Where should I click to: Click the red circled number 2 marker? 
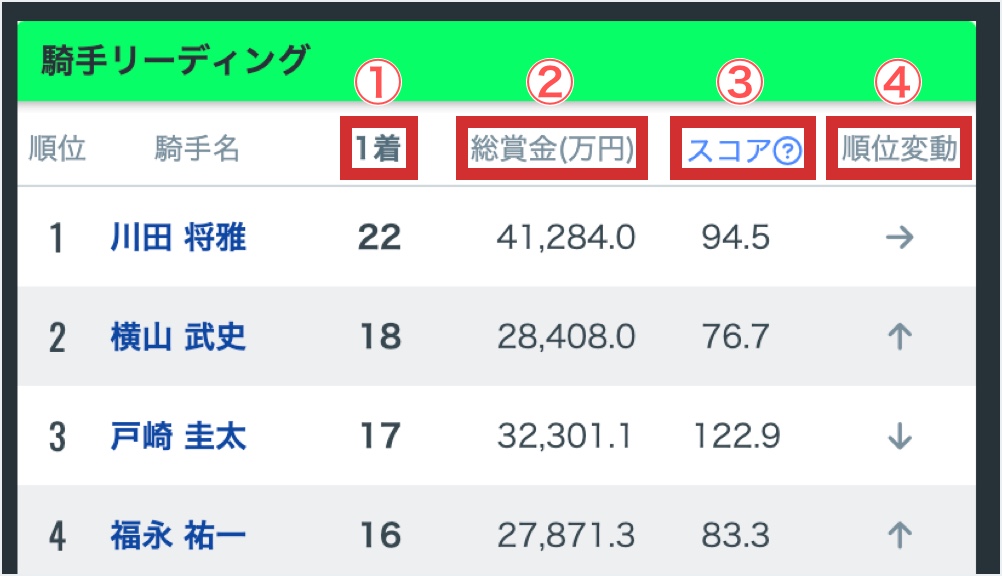pos(550,84)
